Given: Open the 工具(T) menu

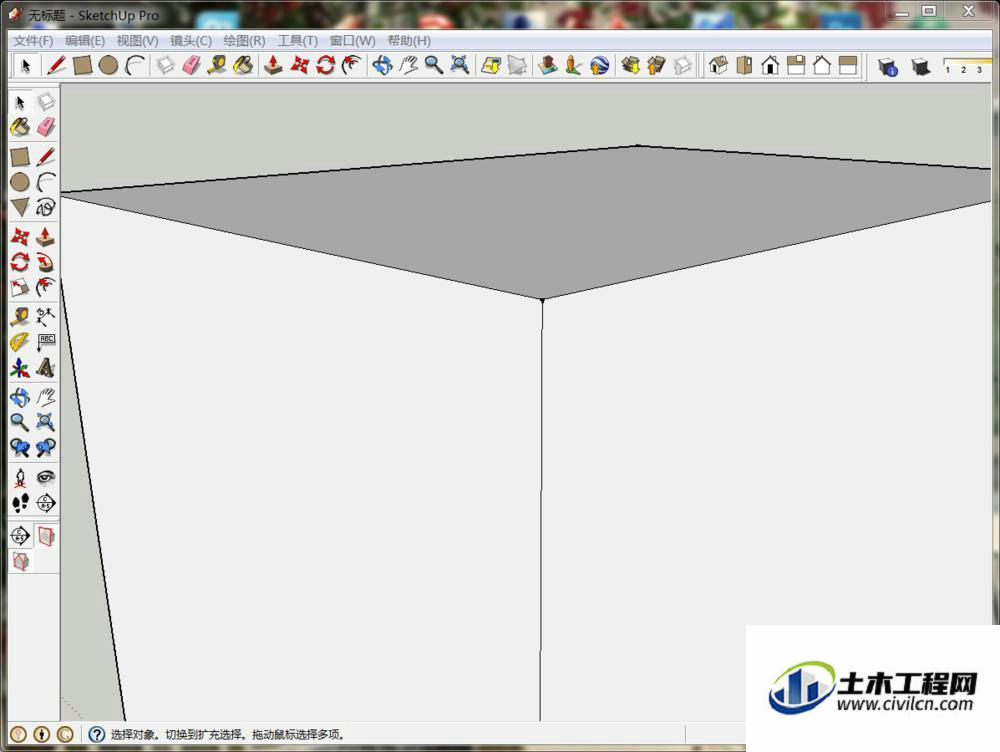Looking at the screenshot, I should click(x=297, y=41).
